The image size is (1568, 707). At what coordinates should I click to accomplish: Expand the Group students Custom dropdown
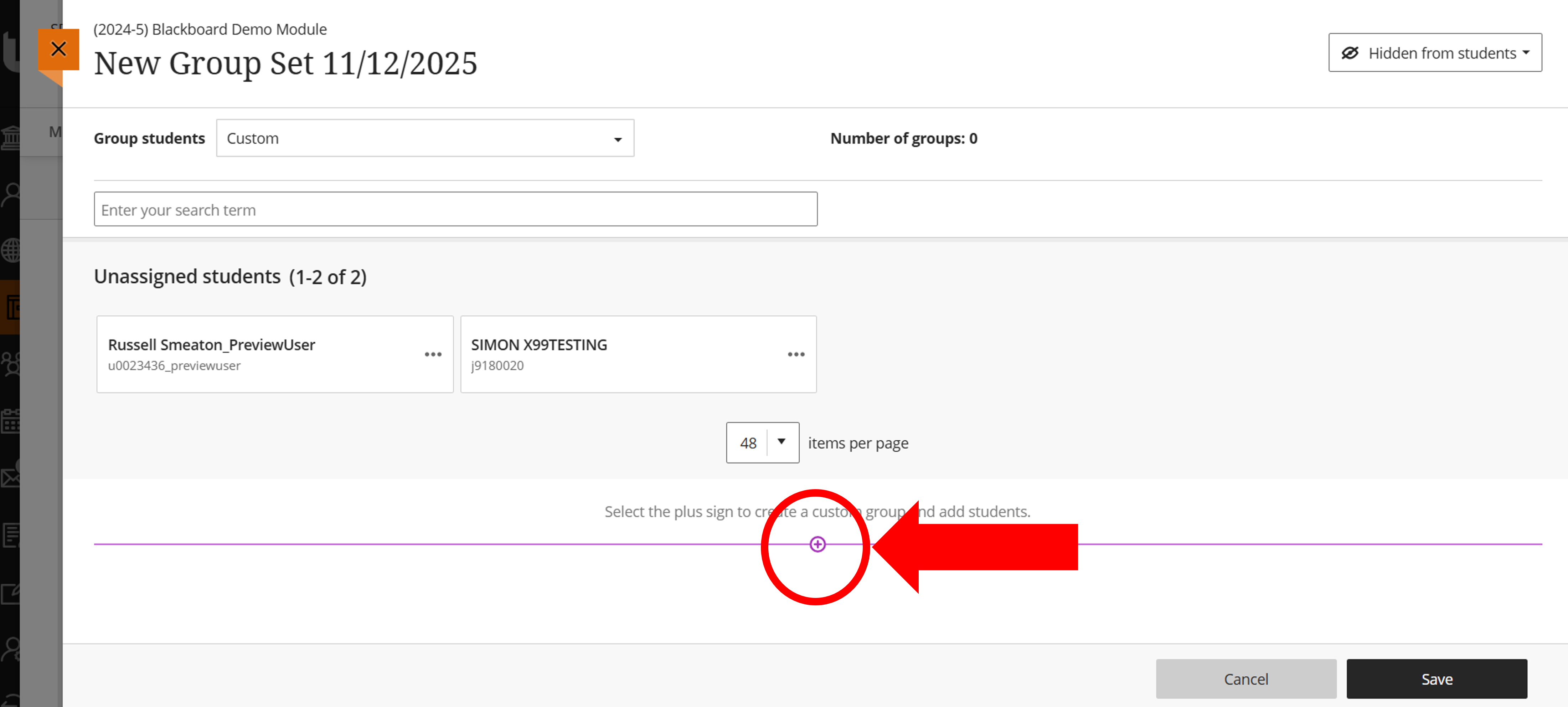(x=425, y=138)
